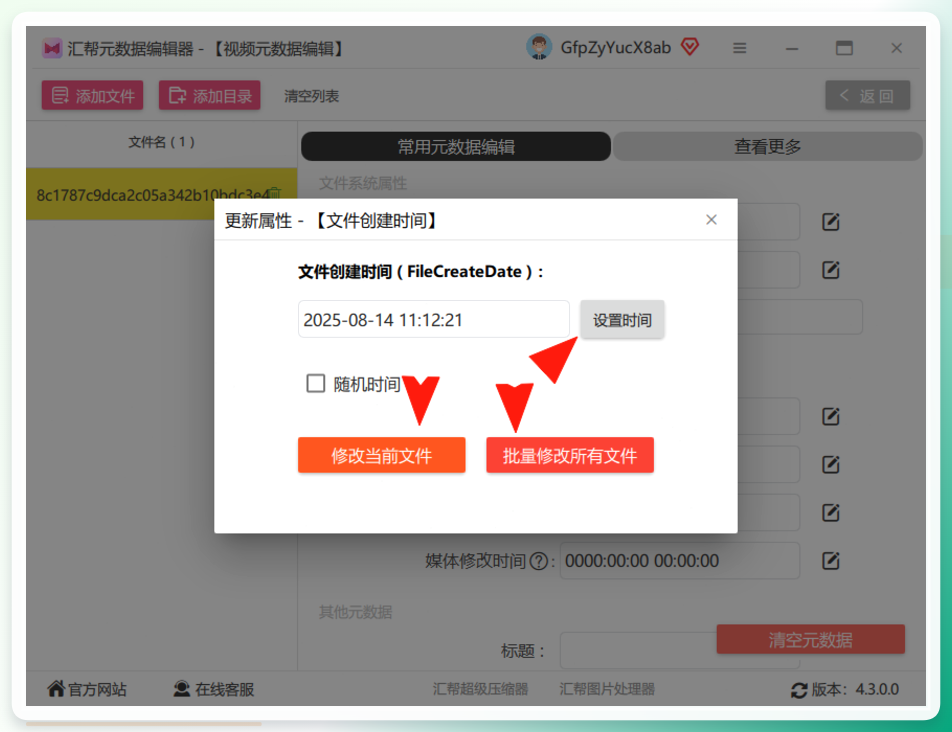Image resolution: width=952 pixels, height=732 pixels.
Task: Open 汇帮超级压缩器 link
Action: 480,689
